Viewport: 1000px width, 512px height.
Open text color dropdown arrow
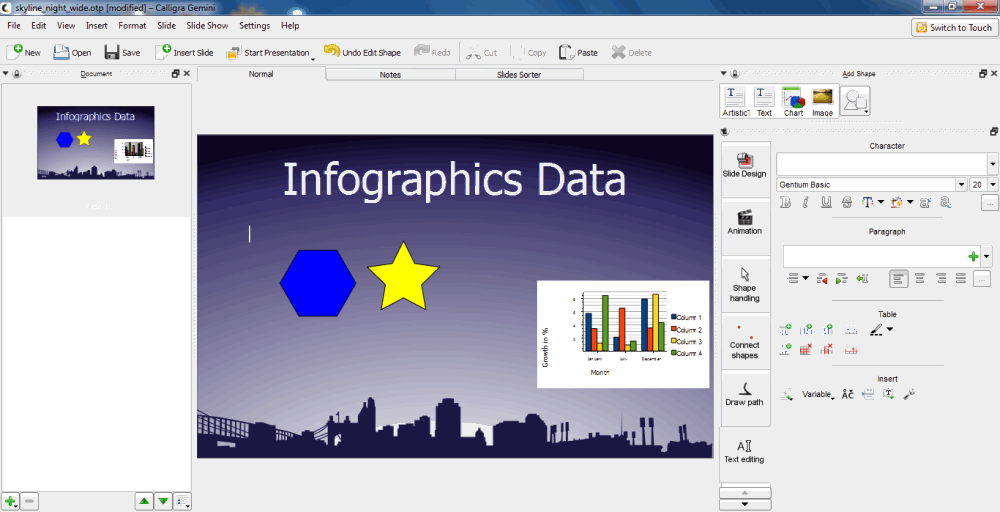click(881, 203)
